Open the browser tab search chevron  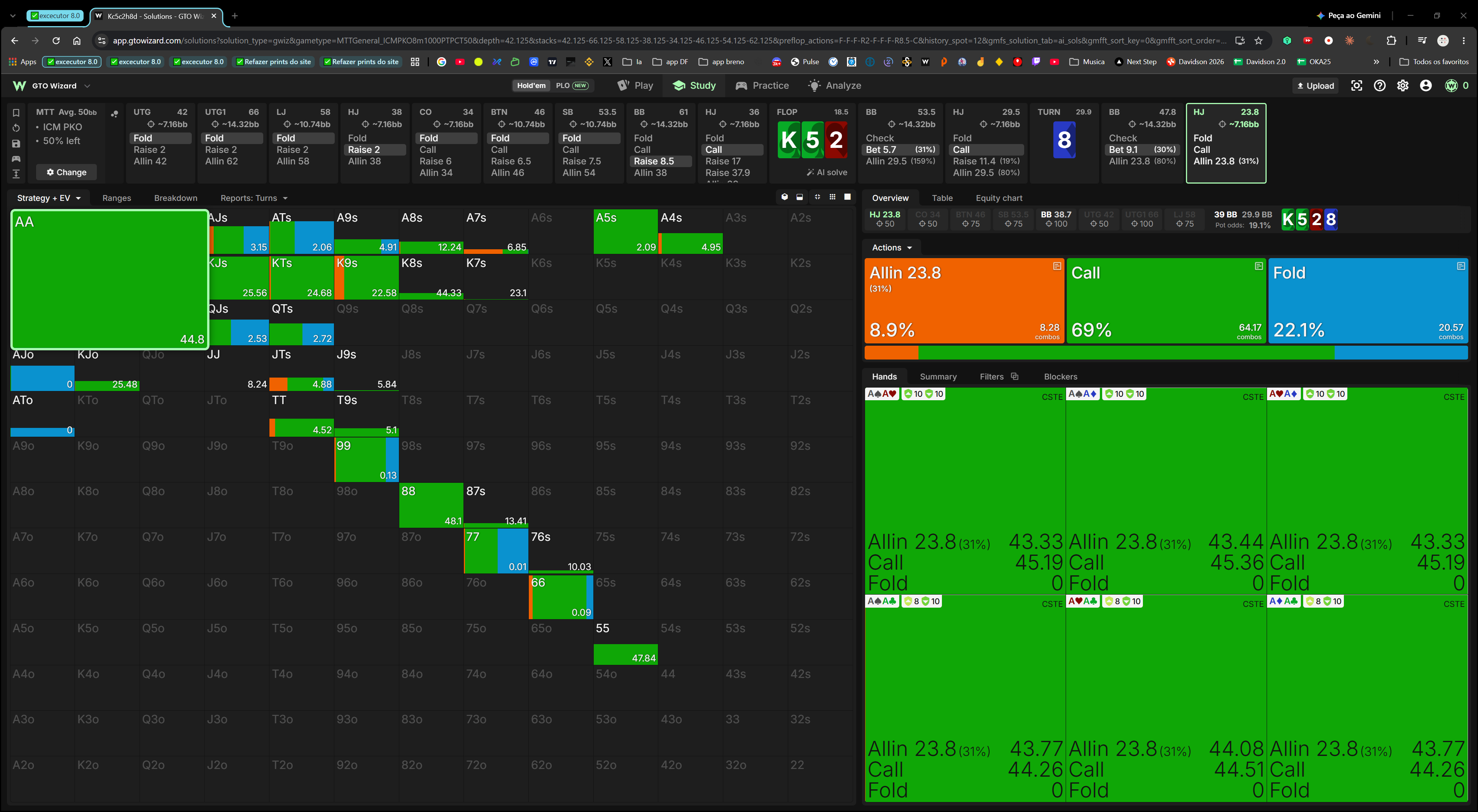(13, 16)
